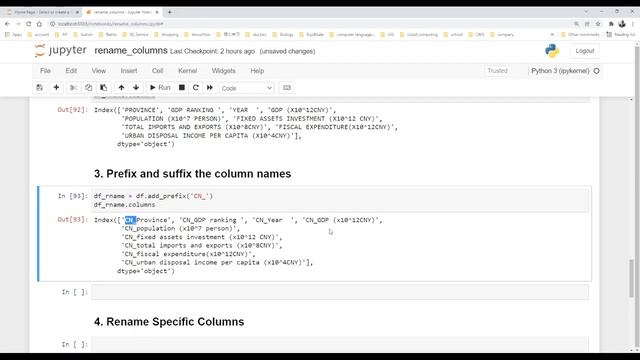Click the empty cell under Rename Specific Columns
640x360 pixels.
tap(340, 344)
